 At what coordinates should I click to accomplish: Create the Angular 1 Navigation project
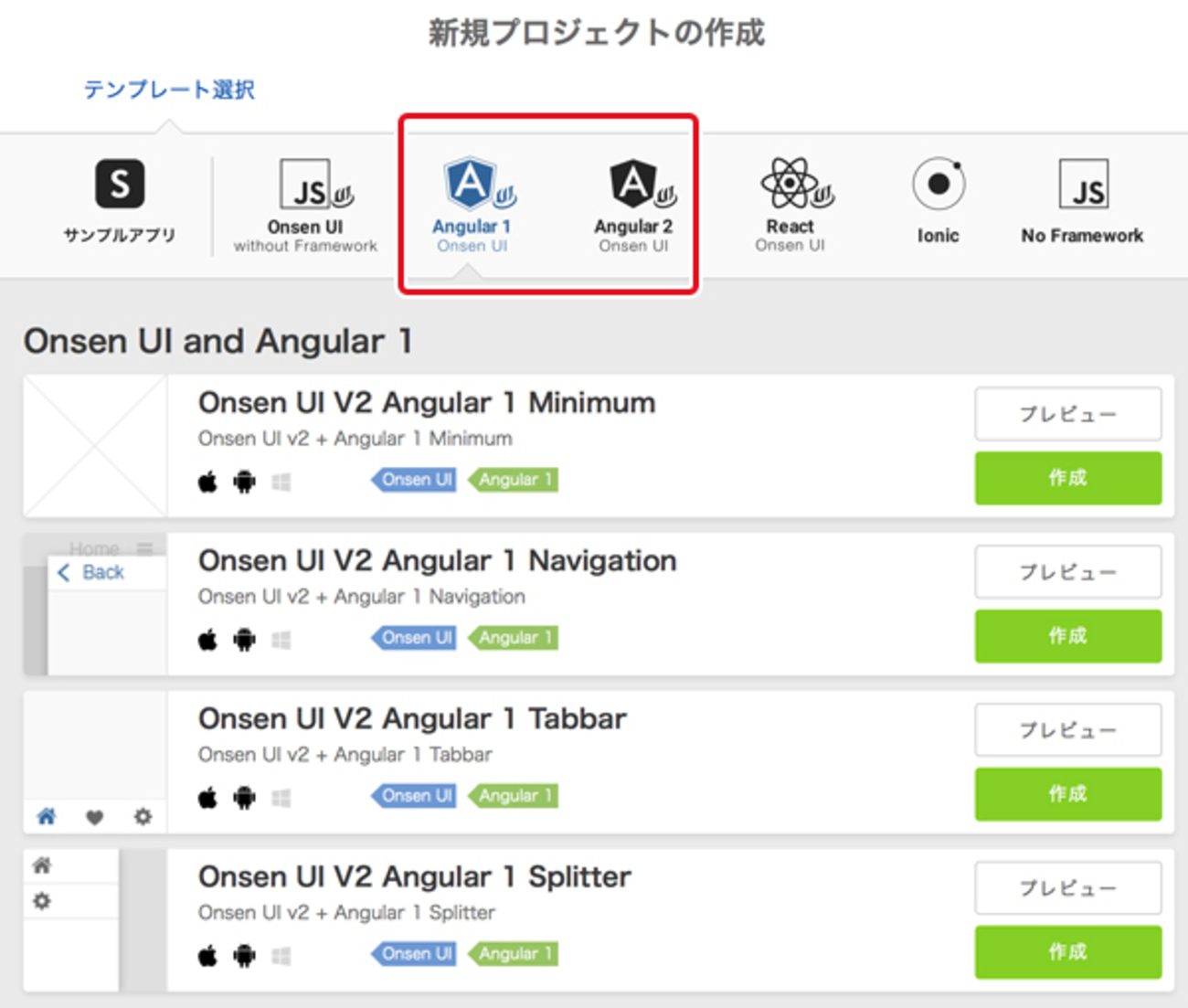(1067, 636)
